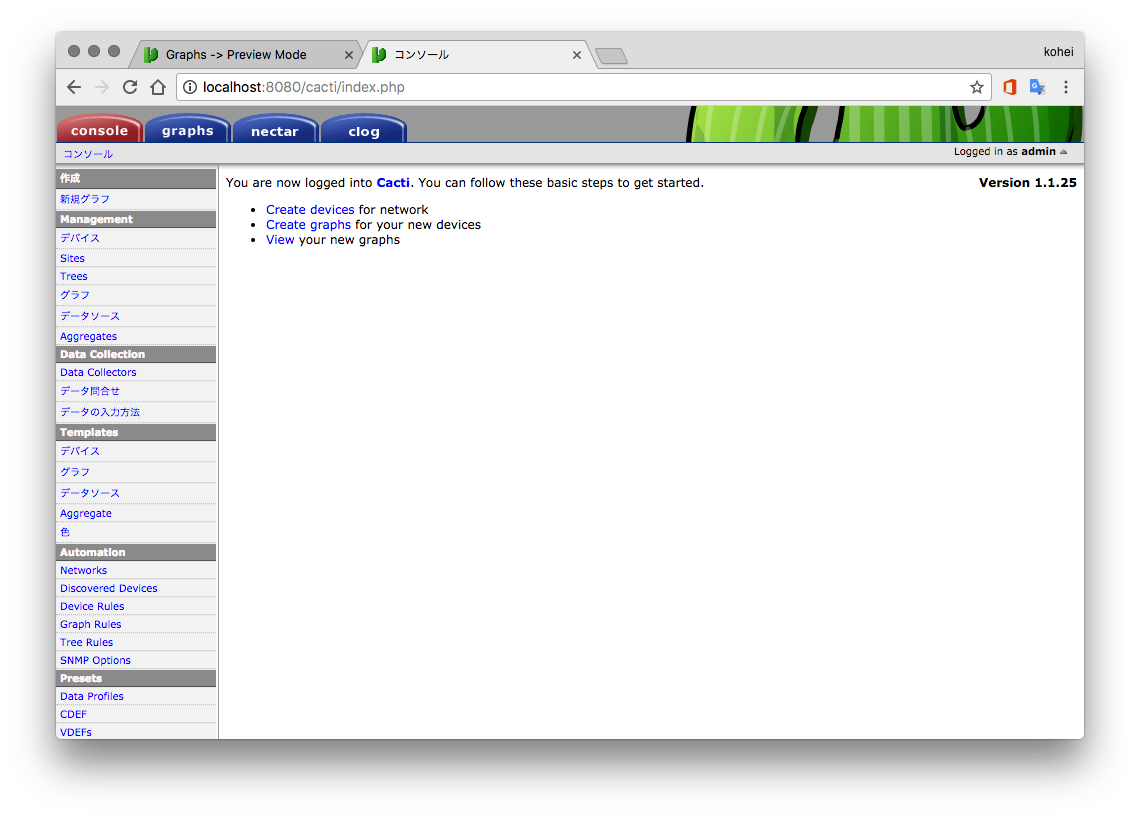Reload the page with the refresh icon
Image resolution: width=1140 pixels, height=819 pixels.
130,87
